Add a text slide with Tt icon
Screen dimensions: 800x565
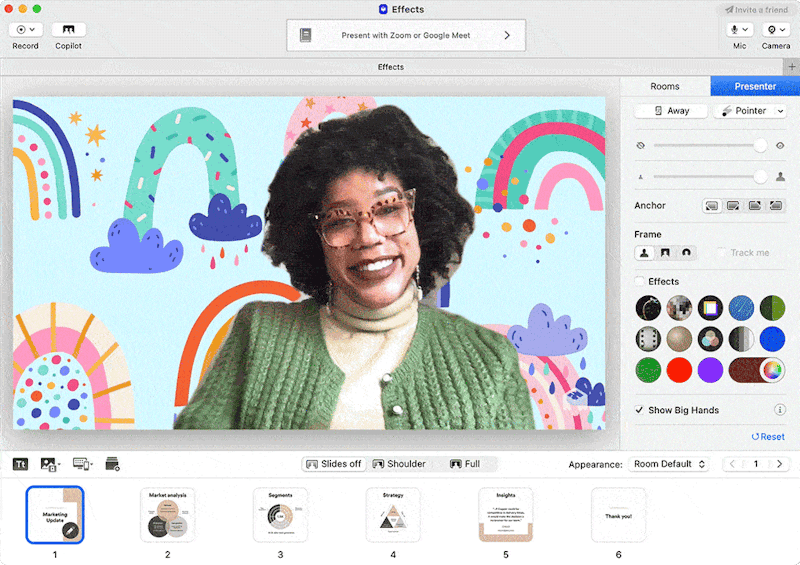pyautogui.click(x=20, y=464)
